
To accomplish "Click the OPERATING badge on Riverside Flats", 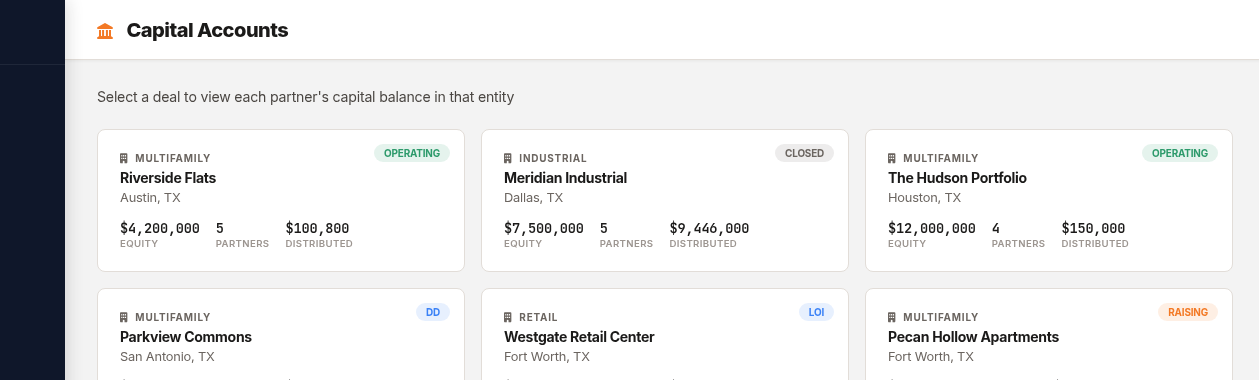I will [x=412, y=153].
